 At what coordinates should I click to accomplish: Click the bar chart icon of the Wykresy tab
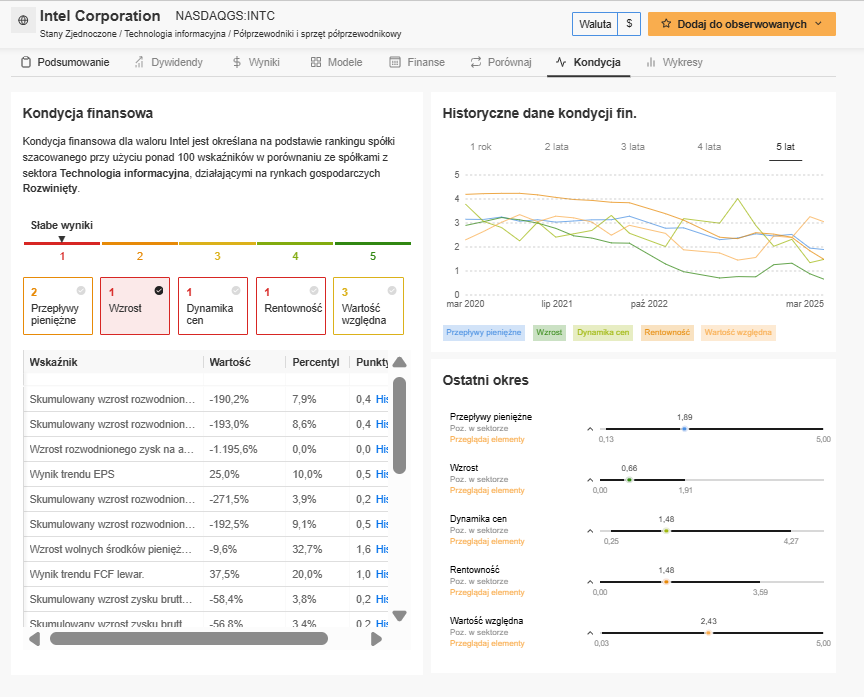651,62
